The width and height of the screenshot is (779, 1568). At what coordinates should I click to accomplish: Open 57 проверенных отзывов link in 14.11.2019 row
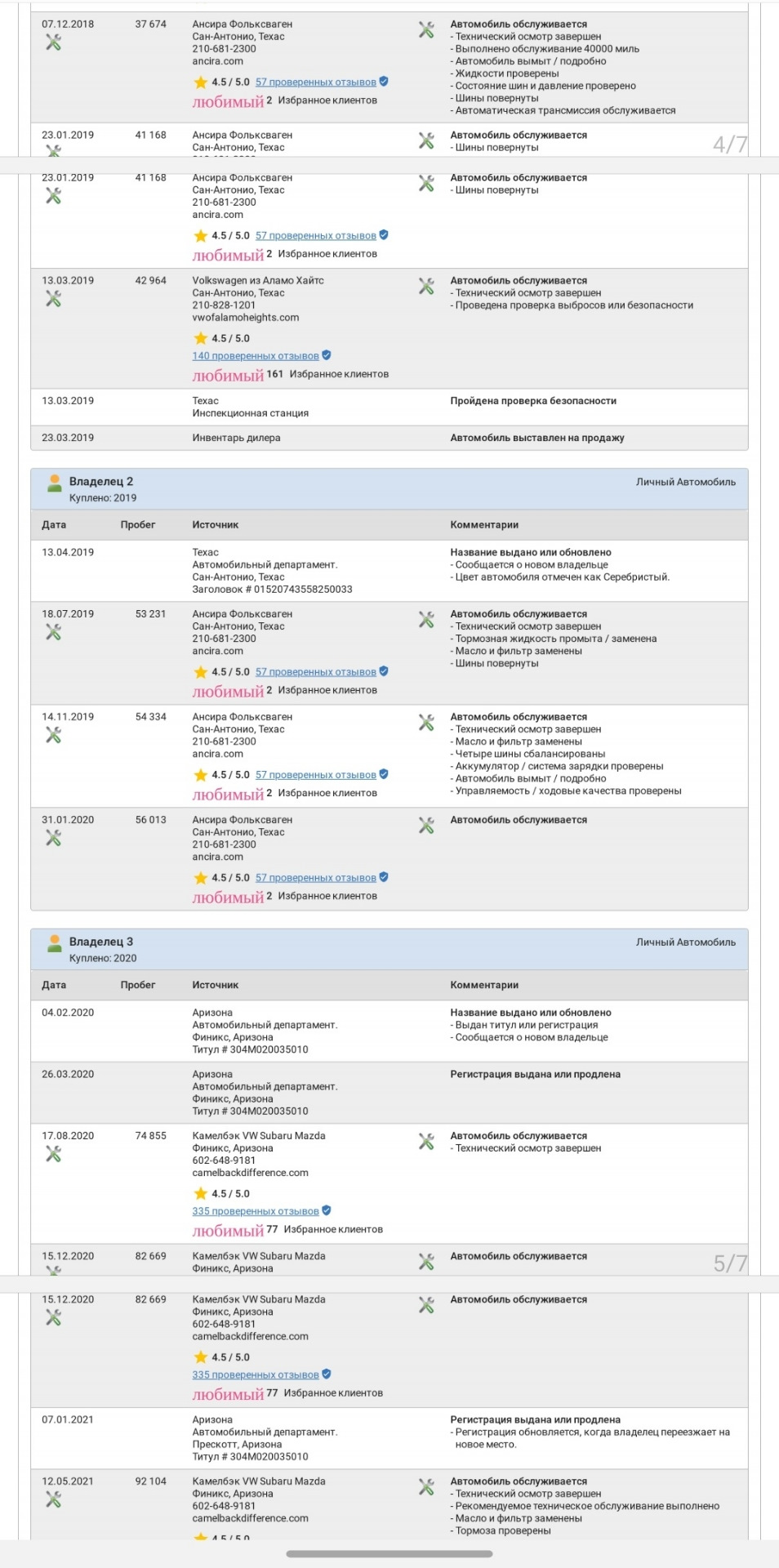click(315, 775)
